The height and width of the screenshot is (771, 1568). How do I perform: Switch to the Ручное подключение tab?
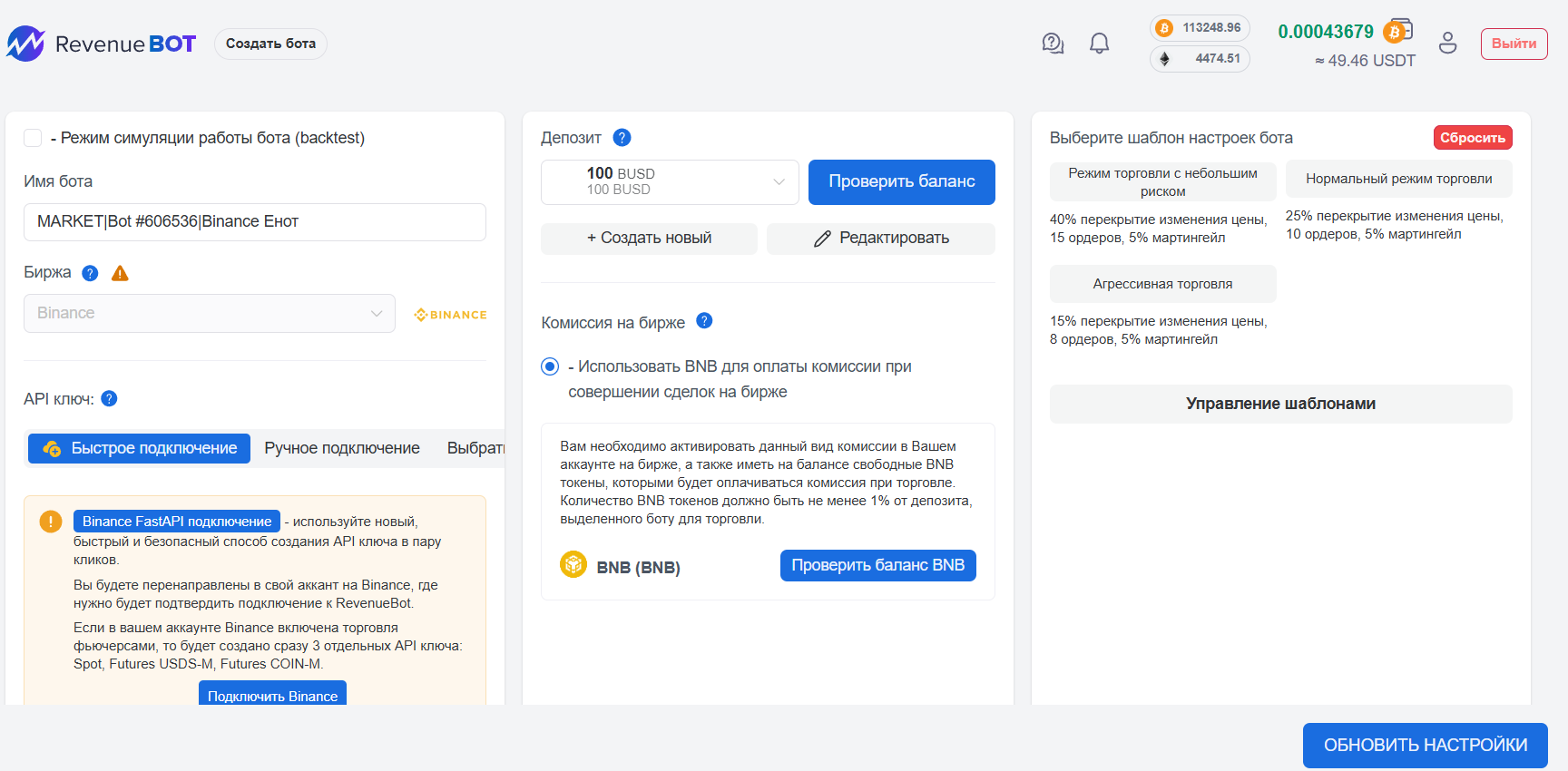[x=342, y=448]
